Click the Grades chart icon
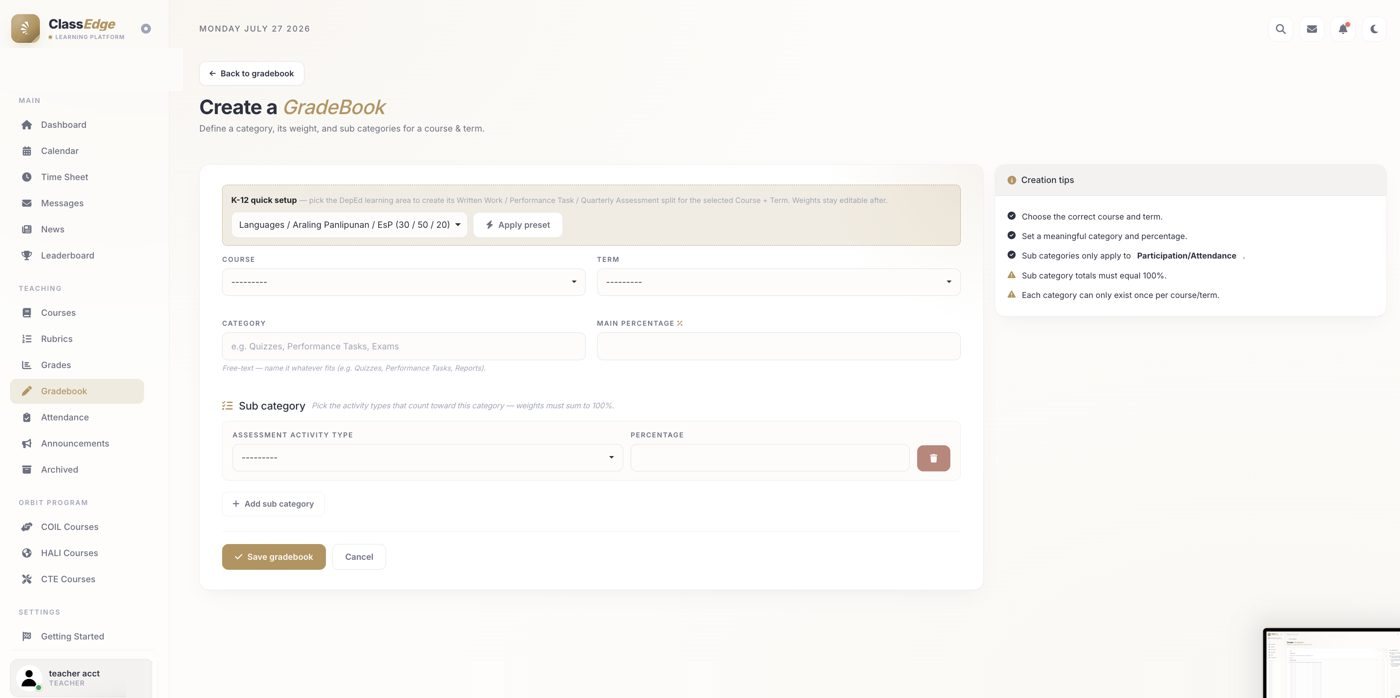The width and height of the screenshot is (1400, 698). pos(27,365)
